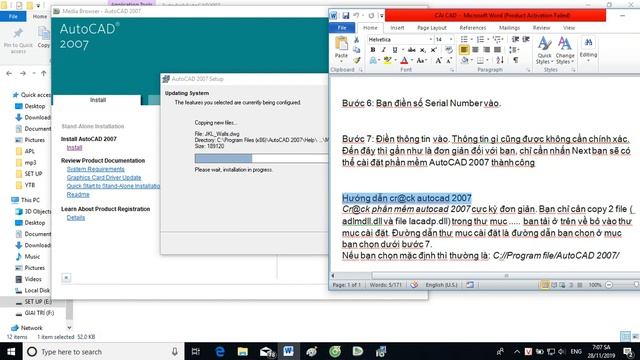Click the Word zoom out minus button
The image size is (640, 360).
[x=609, y=285]
